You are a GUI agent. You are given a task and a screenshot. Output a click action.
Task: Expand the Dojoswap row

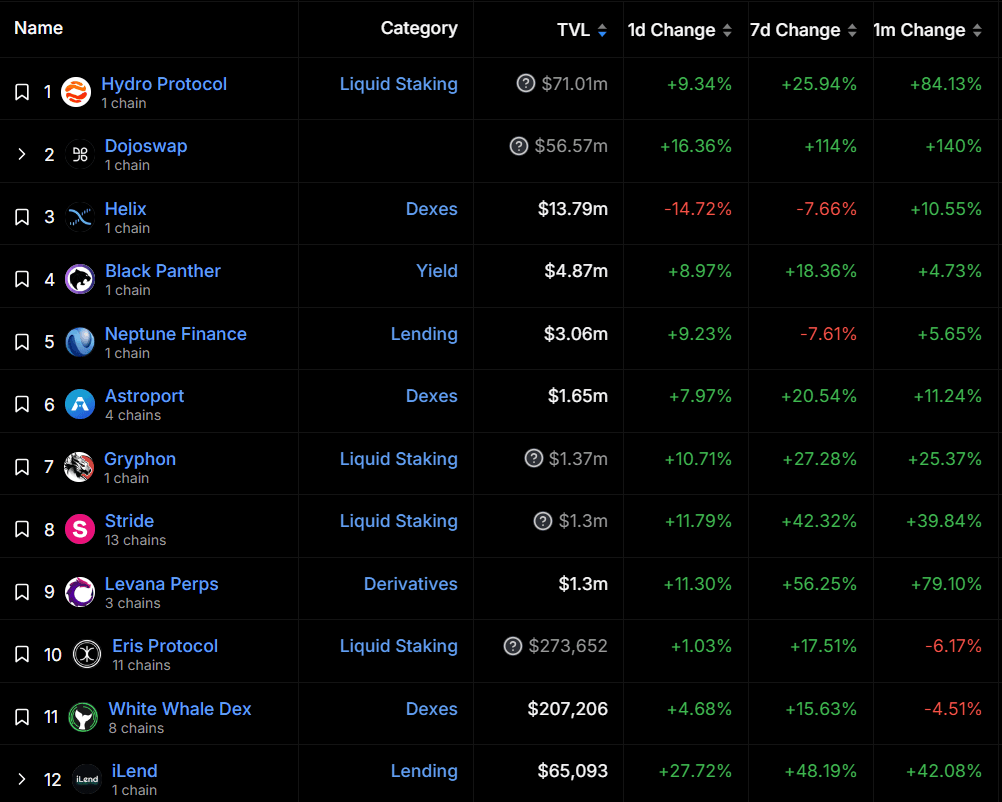(x=22, y=154)
